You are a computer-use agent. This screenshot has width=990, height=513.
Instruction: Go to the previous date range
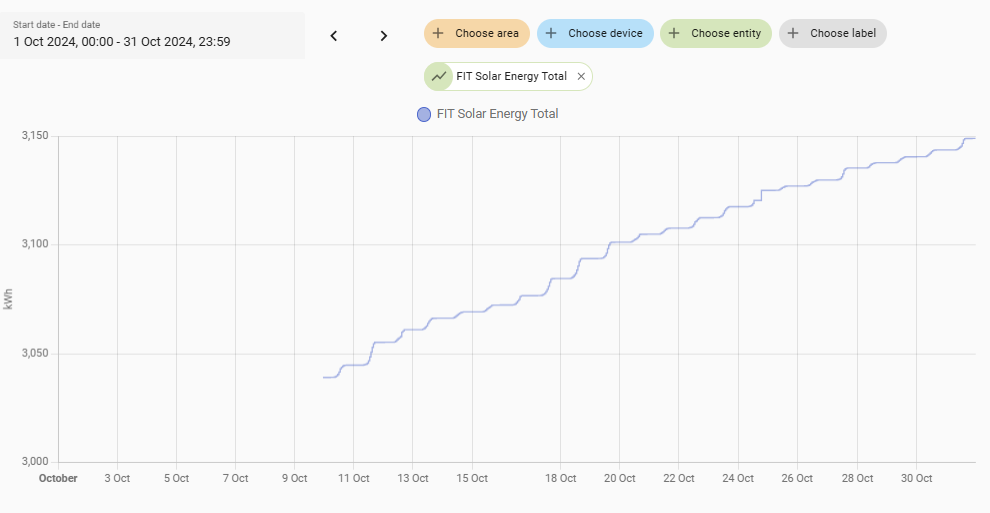click(334, 36)
